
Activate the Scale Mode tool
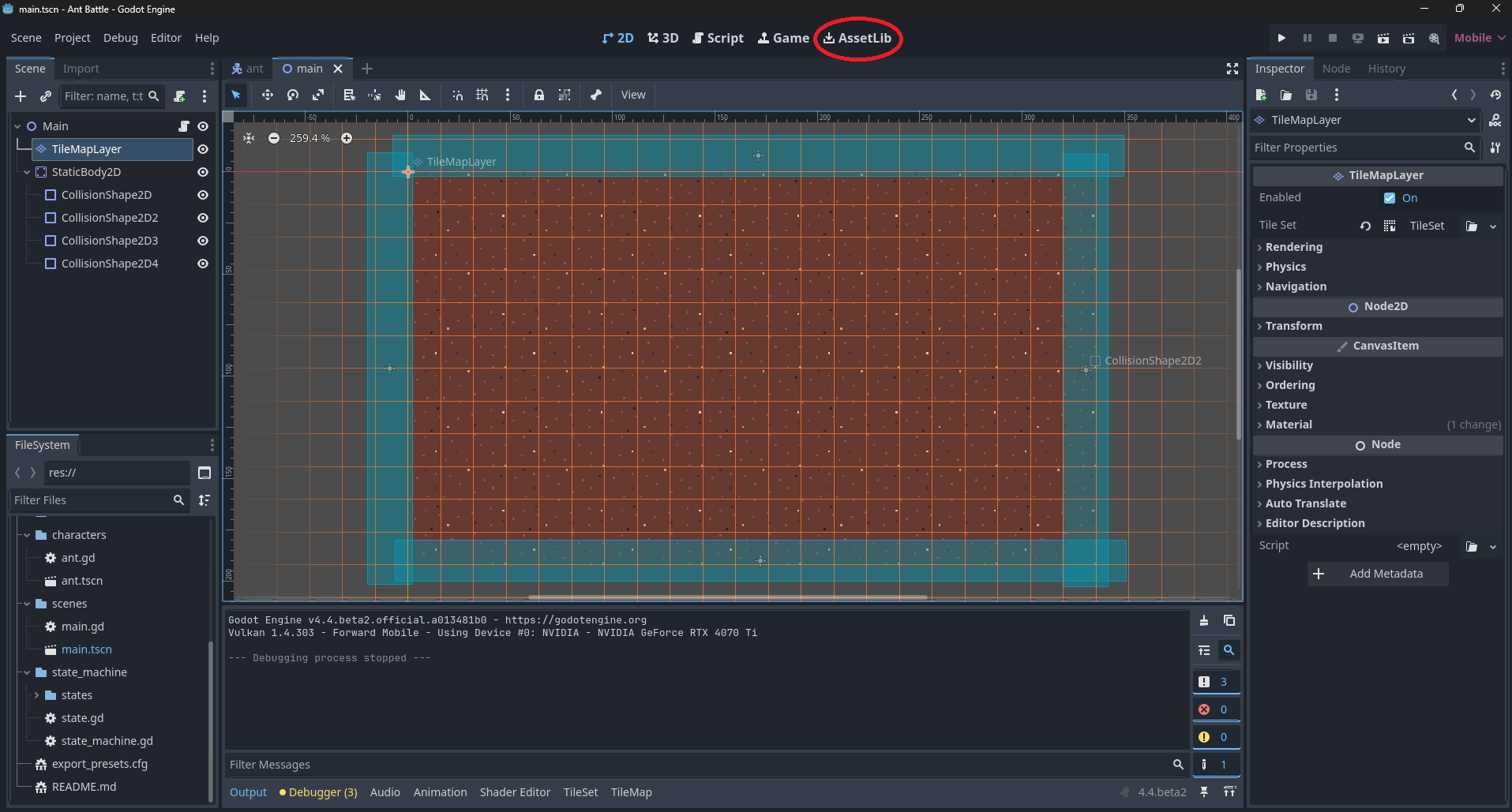tap(318, 95)
